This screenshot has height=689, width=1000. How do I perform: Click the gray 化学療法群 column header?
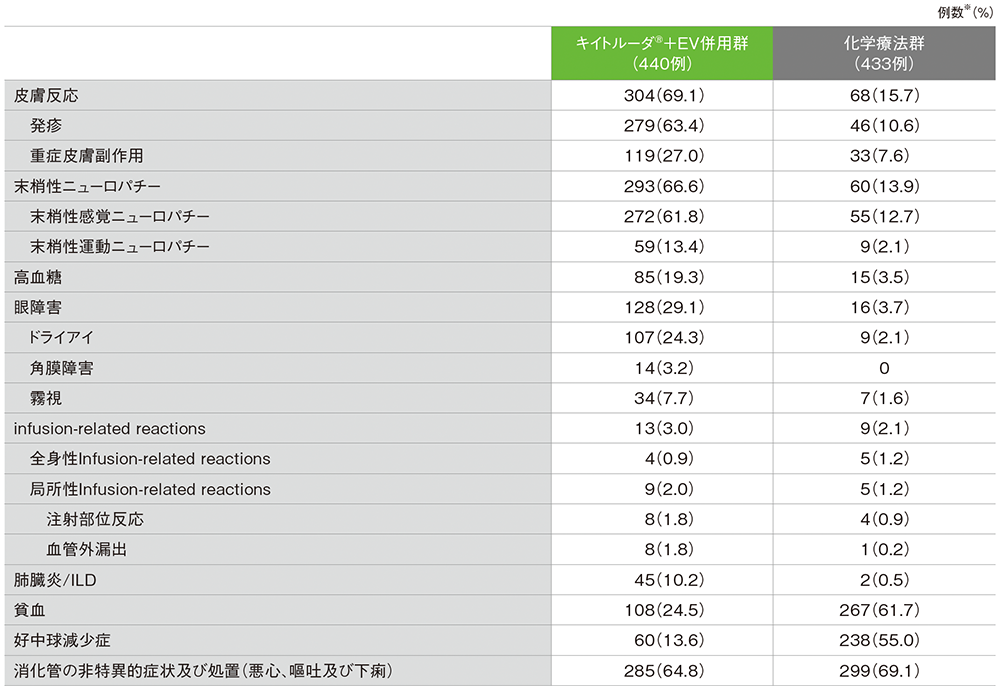pyautogui.click(x=883, y=53)
